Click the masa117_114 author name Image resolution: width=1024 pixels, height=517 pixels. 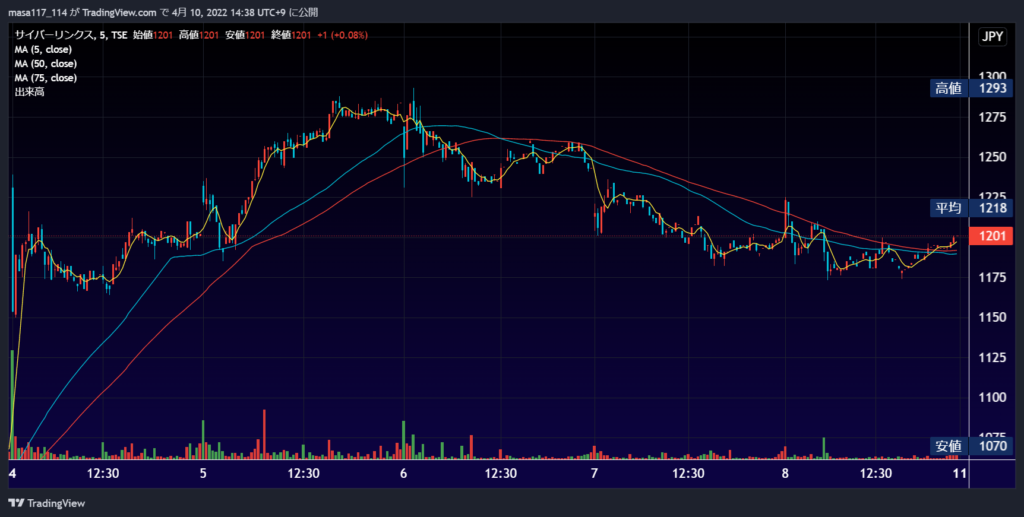(37, 12)
